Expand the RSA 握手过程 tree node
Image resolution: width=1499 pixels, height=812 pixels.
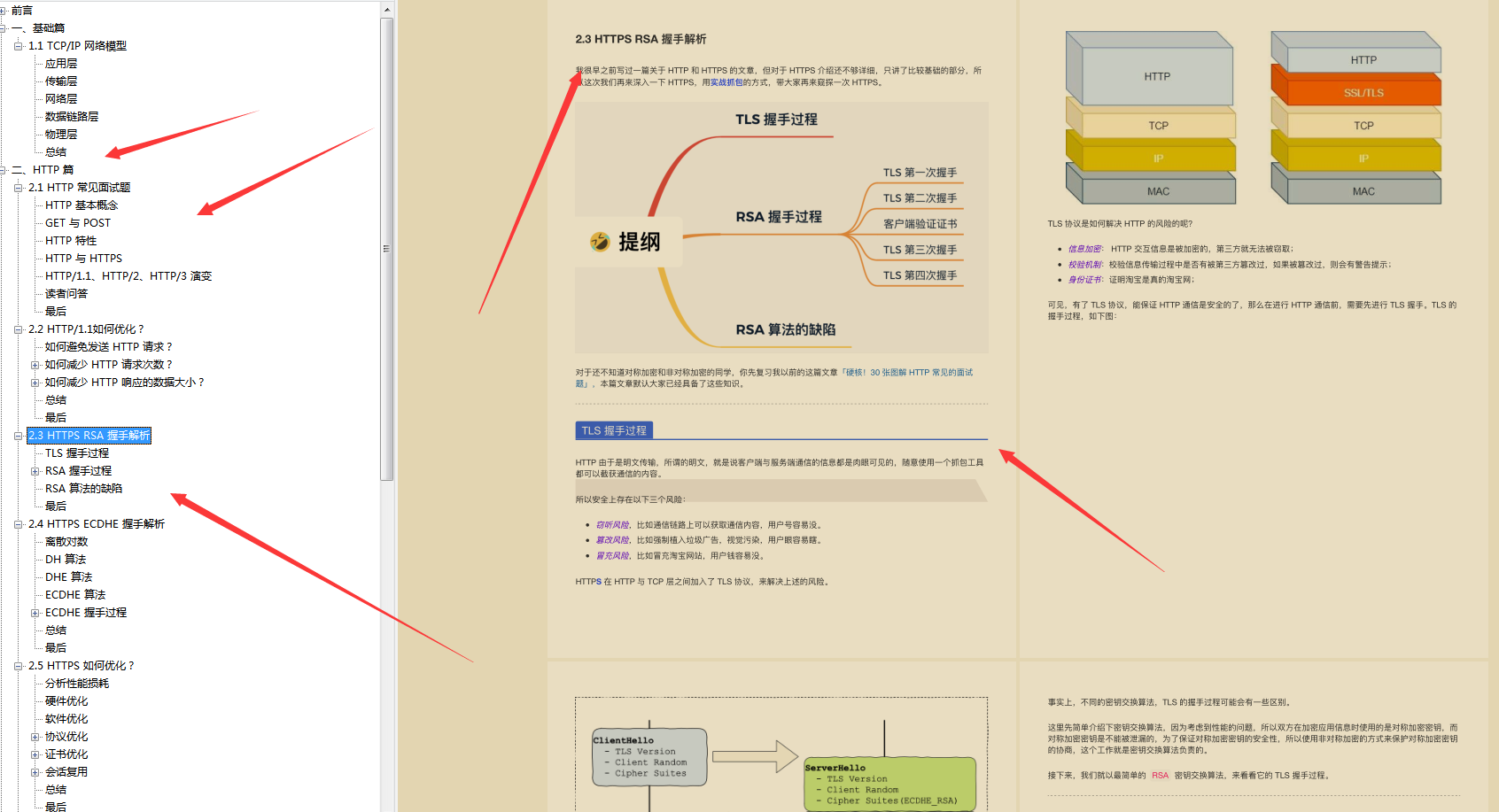pos(35,471)
